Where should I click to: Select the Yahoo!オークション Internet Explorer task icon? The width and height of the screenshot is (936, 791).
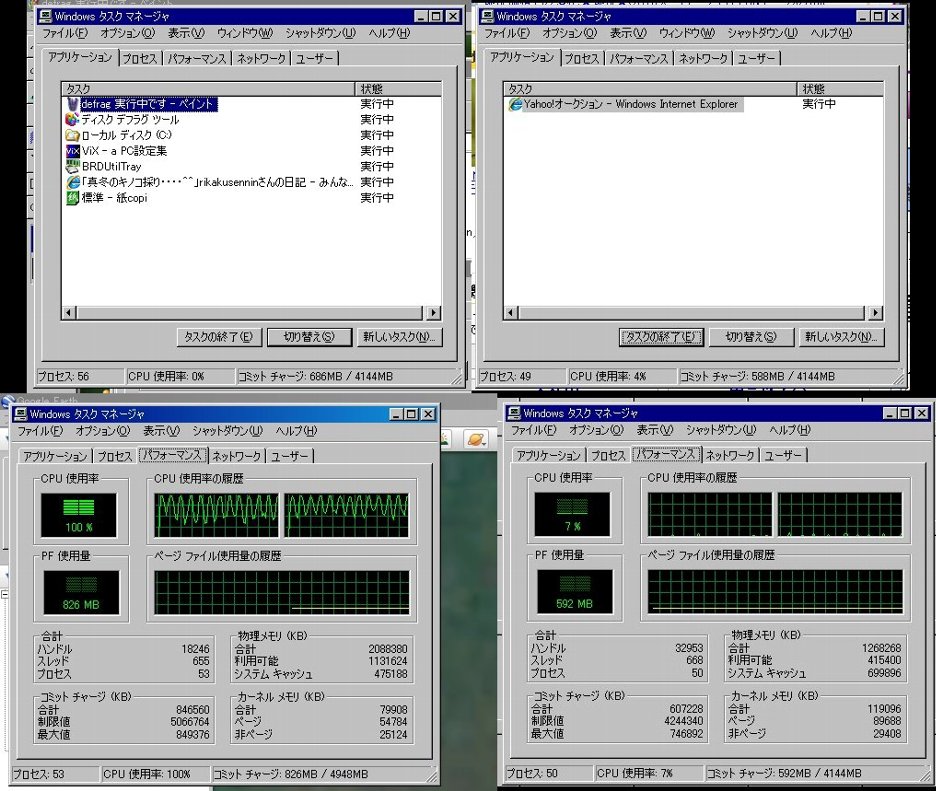tap(515, 104)
